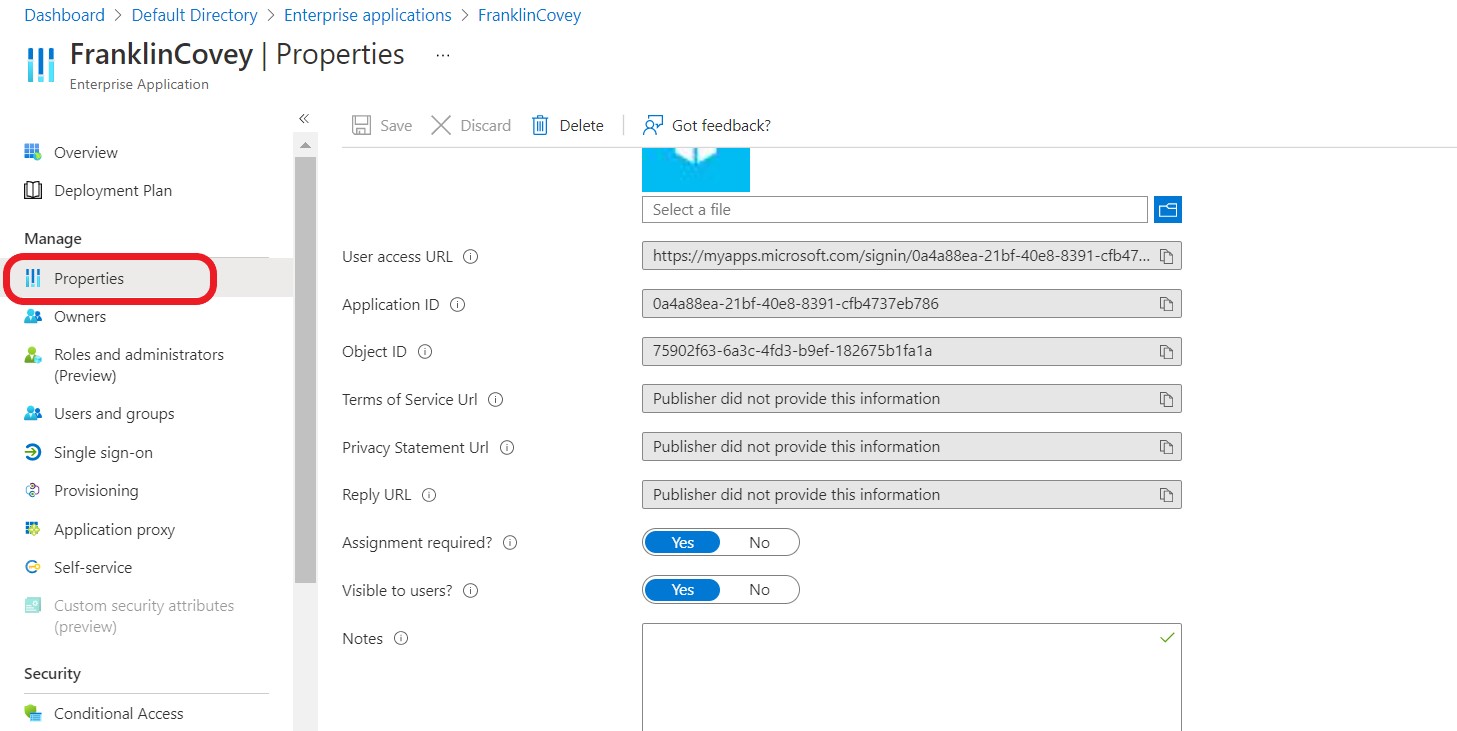Screen dimensions: 1457x731
Task: Delete the FranklinCovey application
Action: click(x=567, y=125)
